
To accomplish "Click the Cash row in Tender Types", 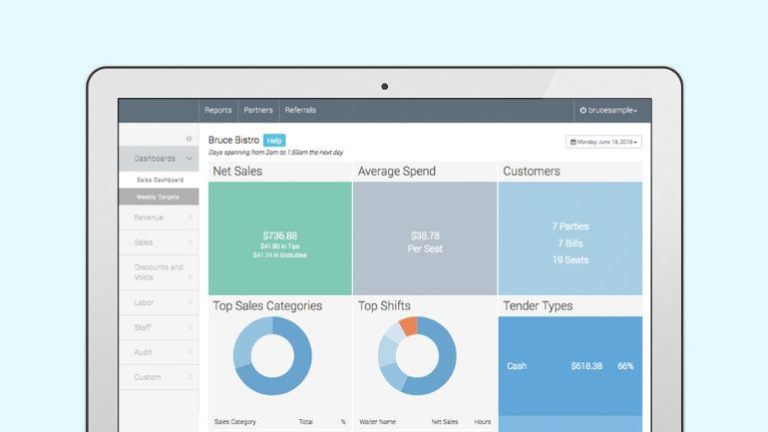I will pos(569,366).
